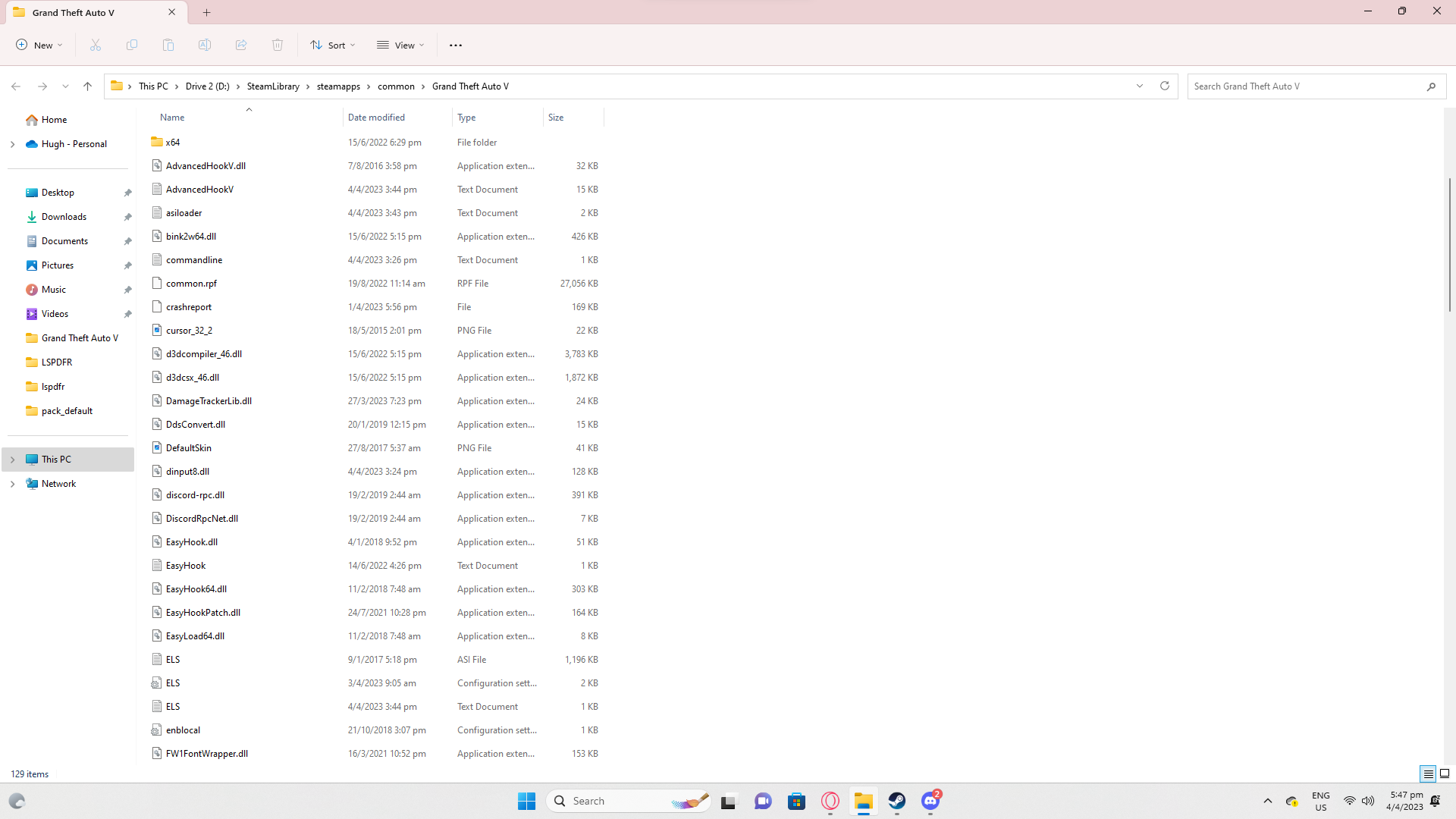Click the vertical scrollbar thumb
The image size is (1456, 819).
tap(1449, 244)
